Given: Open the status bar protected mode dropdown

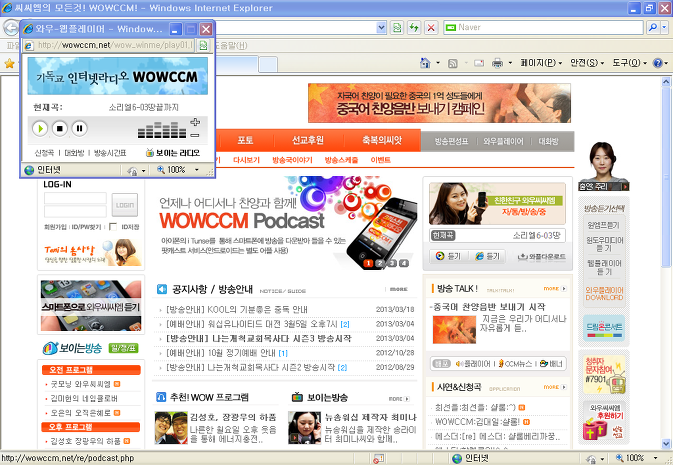Looking at the screenshot, I should (x=602, y=459).
